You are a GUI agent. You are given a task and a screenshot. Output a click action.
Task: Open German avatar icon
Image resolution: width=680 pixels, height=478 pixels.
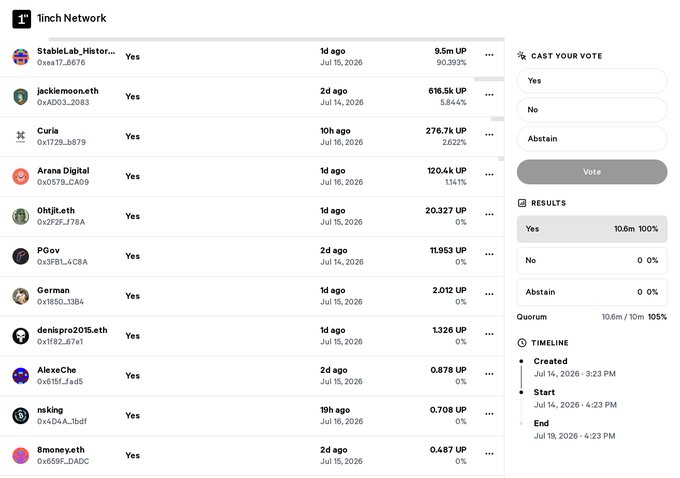coord(20,296)
